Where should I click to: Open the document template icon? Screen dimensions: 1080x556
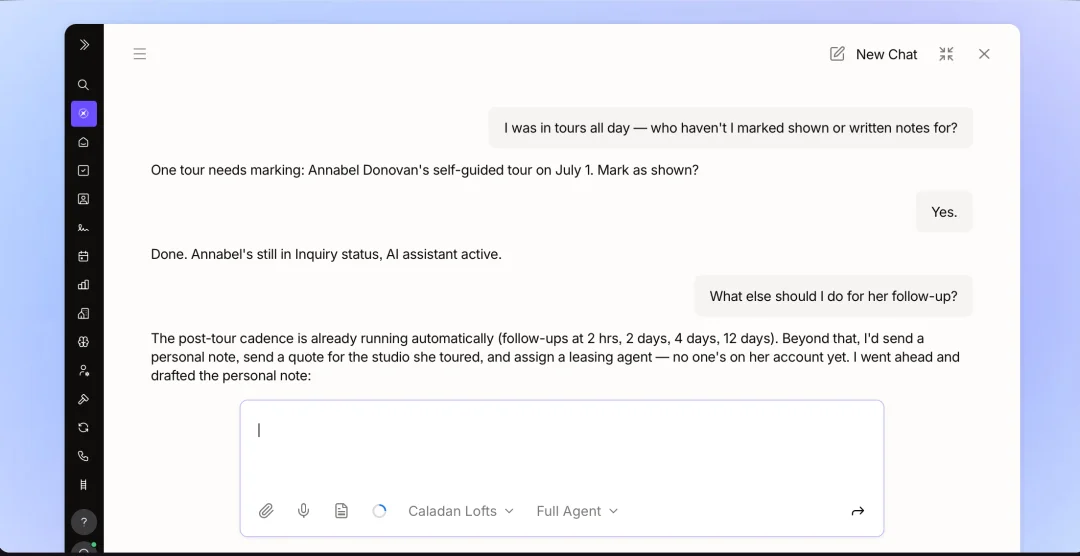tap(341, 511)
